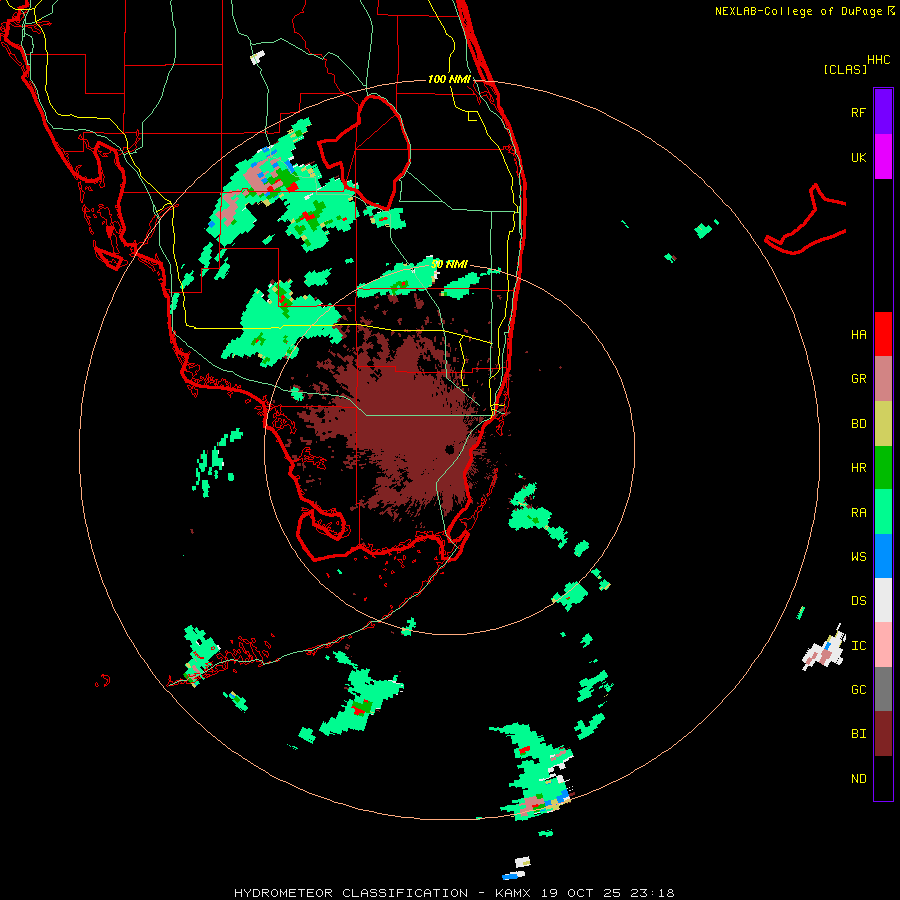Click the RF purple legend swatch
The image size is (900, 900).
click(883, 112)
